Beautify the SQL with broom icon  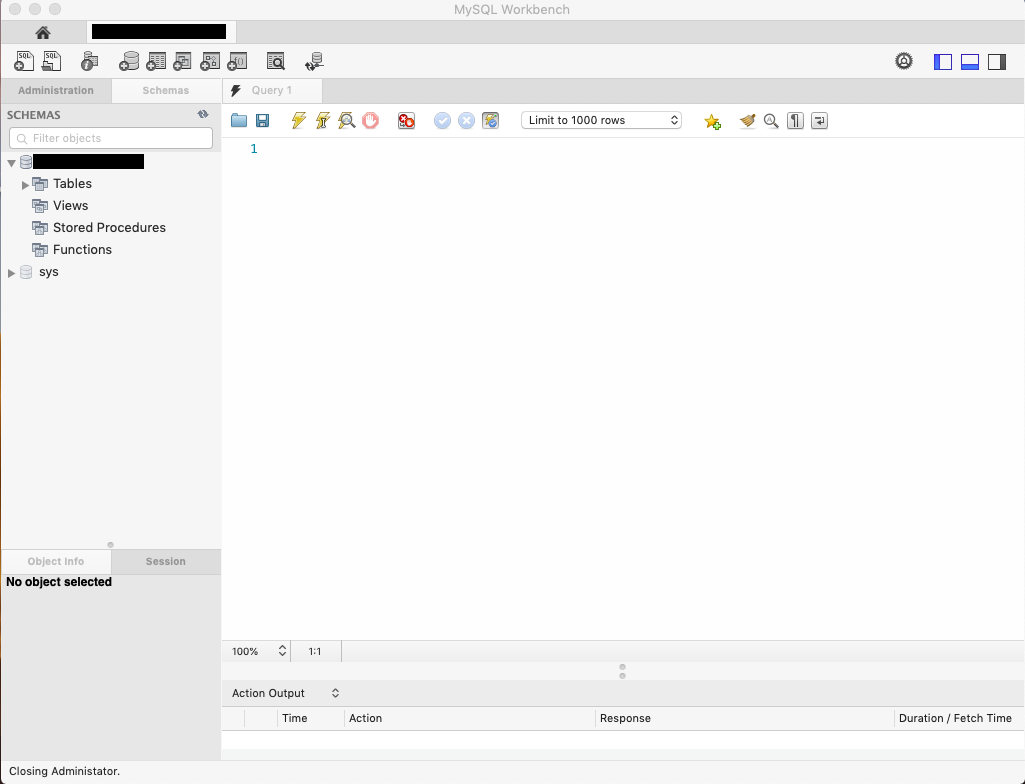[748, 120]
